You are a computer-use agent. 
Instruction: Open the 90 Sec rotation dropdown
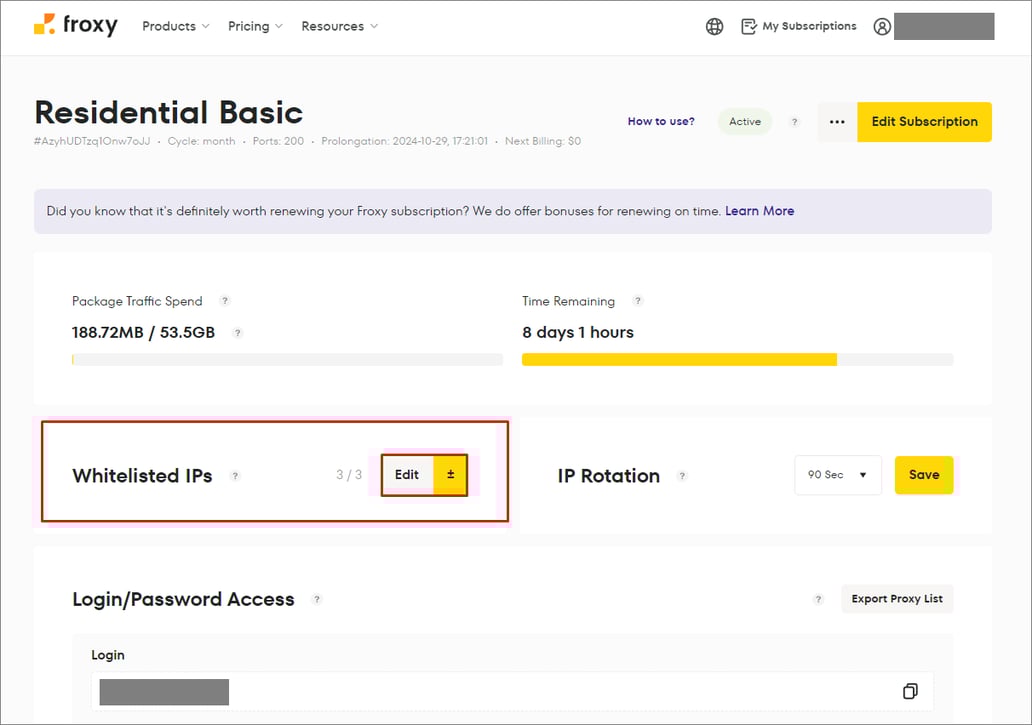coord(837,475)
